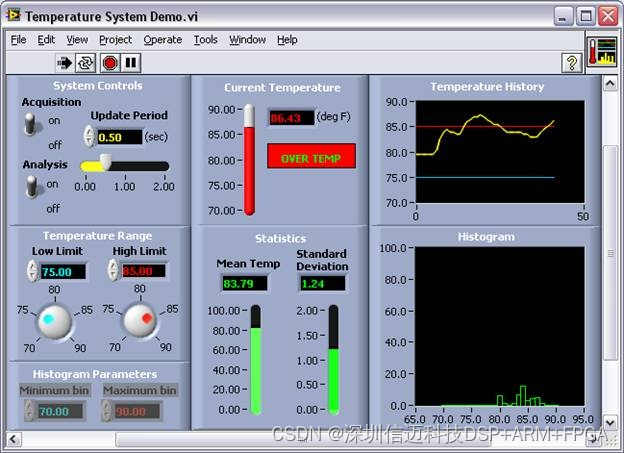The height and width of the screenshot is (453, 624).
Task: Click the Run arrow toolbar icon
Action: [x=65, y=63]
